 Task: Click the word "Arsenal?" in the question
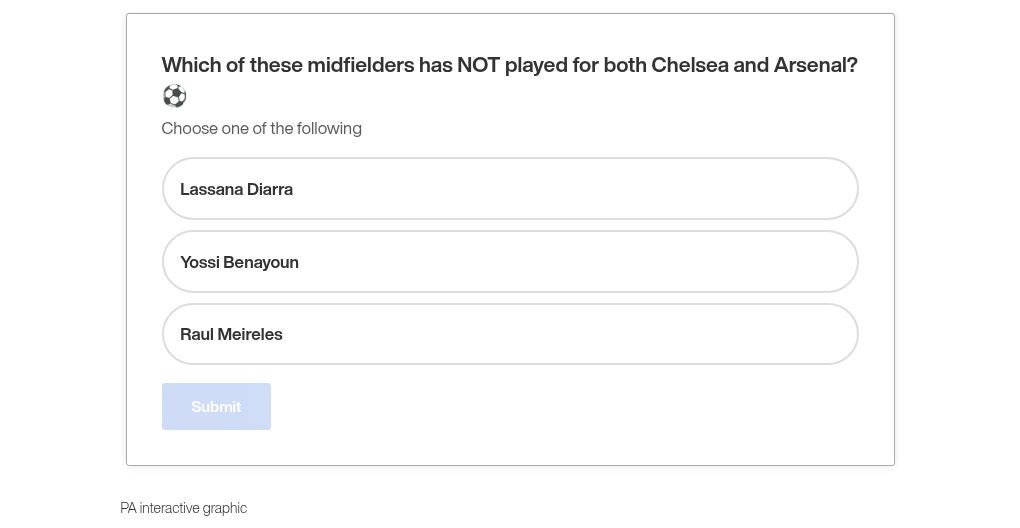(x=815, y=66)
